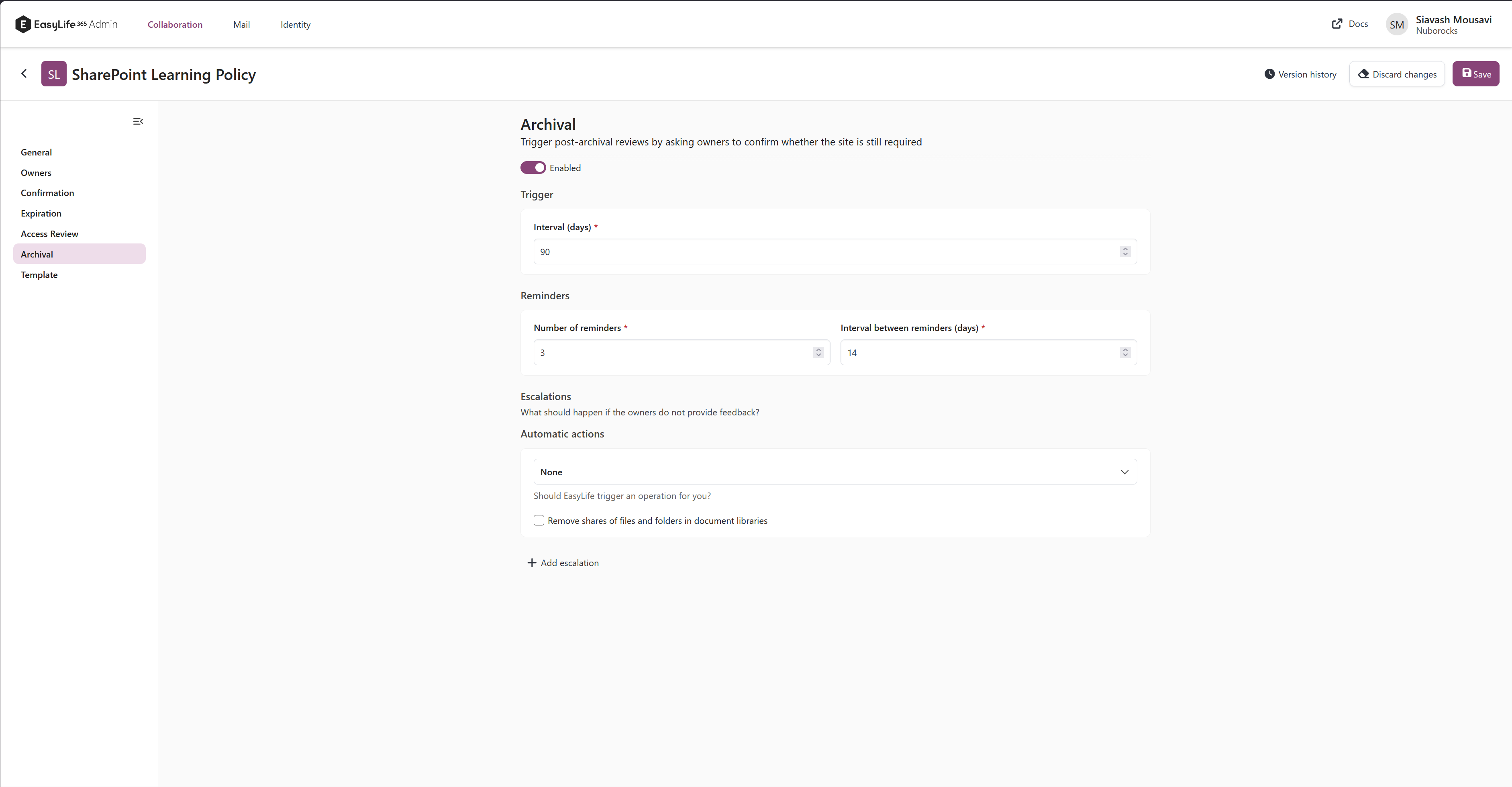Click Discard changes button
Viewport: 1512px width, 787px height.
[x=1397, y=74]
